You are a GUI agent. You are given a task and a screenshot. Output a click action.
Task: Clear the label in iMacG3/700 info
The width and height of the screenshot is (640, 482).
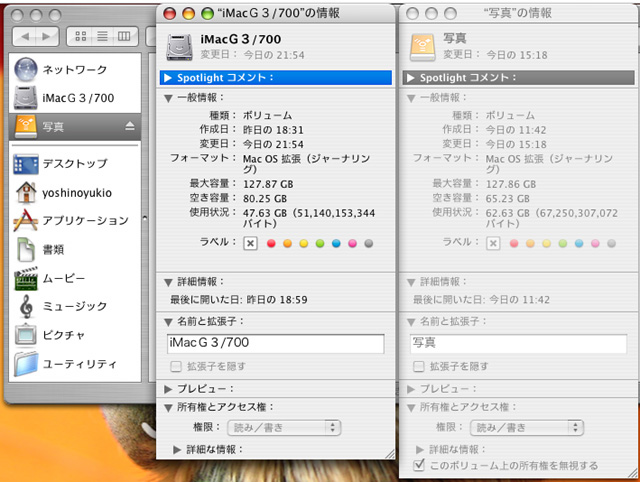(250, 244)
